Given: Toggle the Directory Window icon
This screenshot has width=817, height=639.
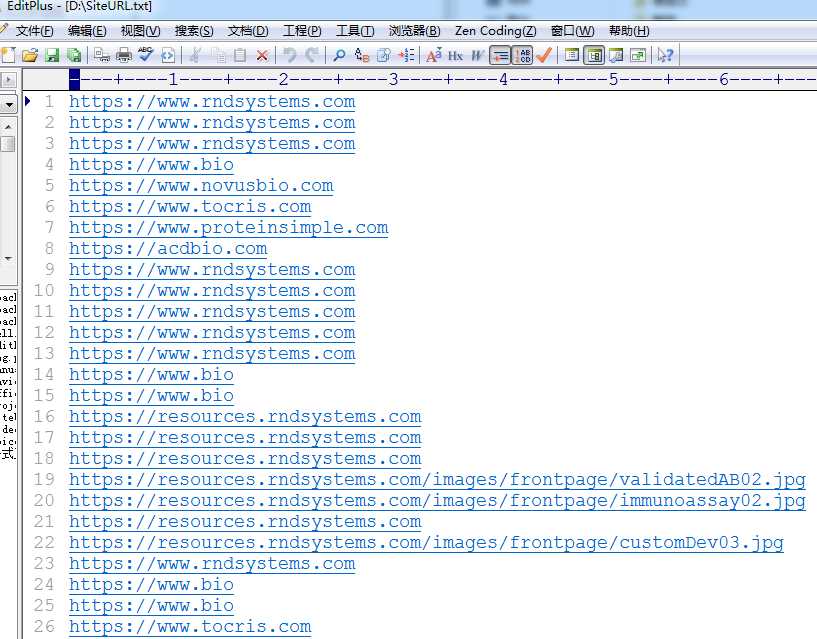Looking at the screenshot, I should click(x=572, y=55).
